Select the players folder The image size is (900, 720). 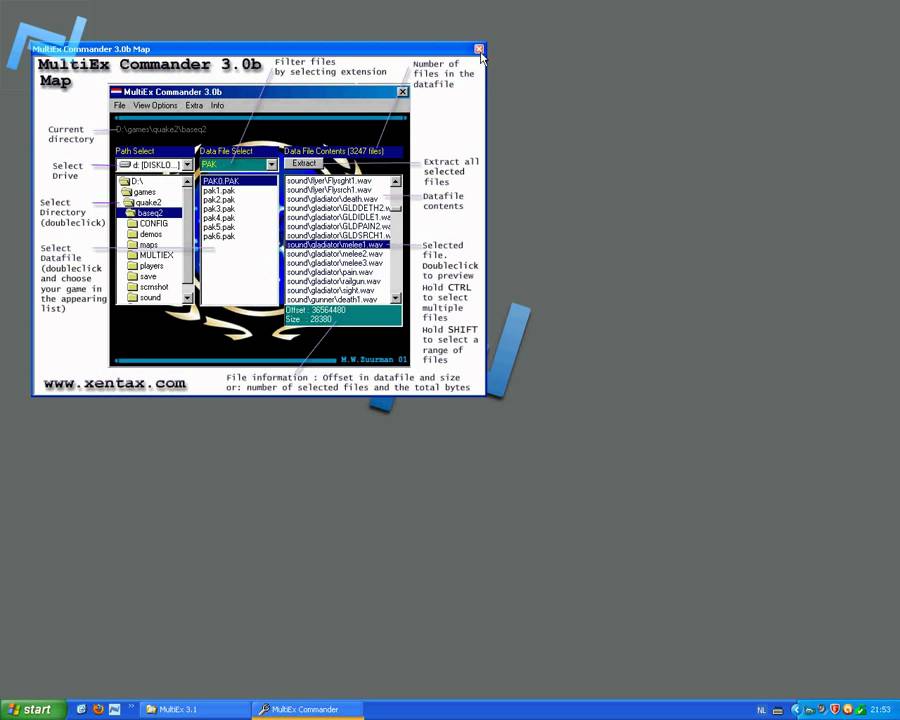[x=146, y=266]
